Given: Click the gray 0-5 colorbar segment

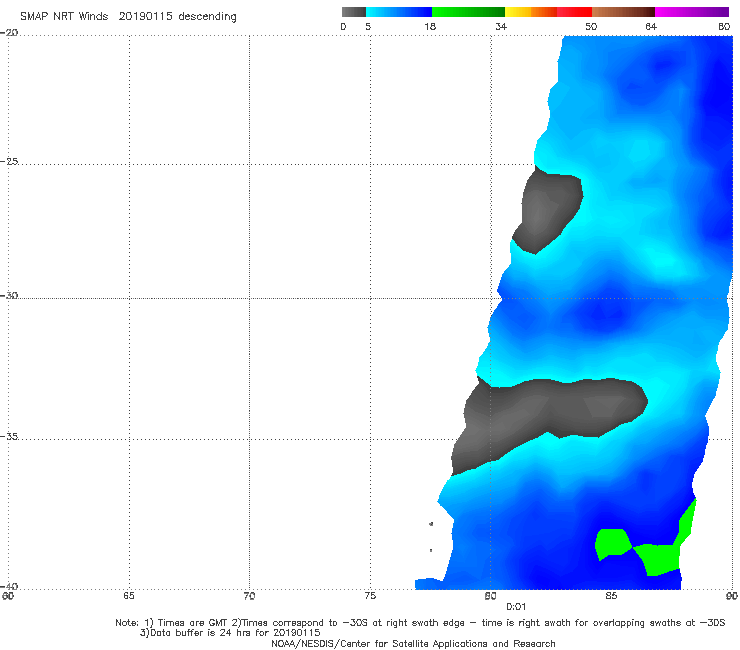Looking at the screenshot, I should point(354,12).
